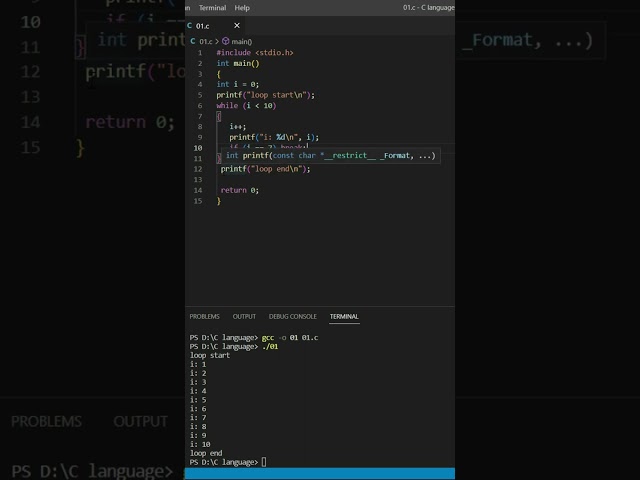This screenshot has height=480, width=640.
Task: Close the 01.c editor tab
Action: pos(237,26)
